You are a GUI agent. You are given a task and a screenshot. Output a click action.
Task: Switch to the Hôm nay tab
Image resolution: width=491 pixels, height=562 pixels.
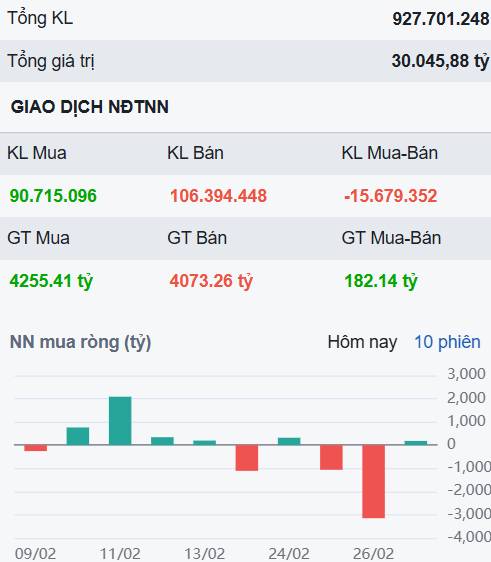(x=362, y=342)
